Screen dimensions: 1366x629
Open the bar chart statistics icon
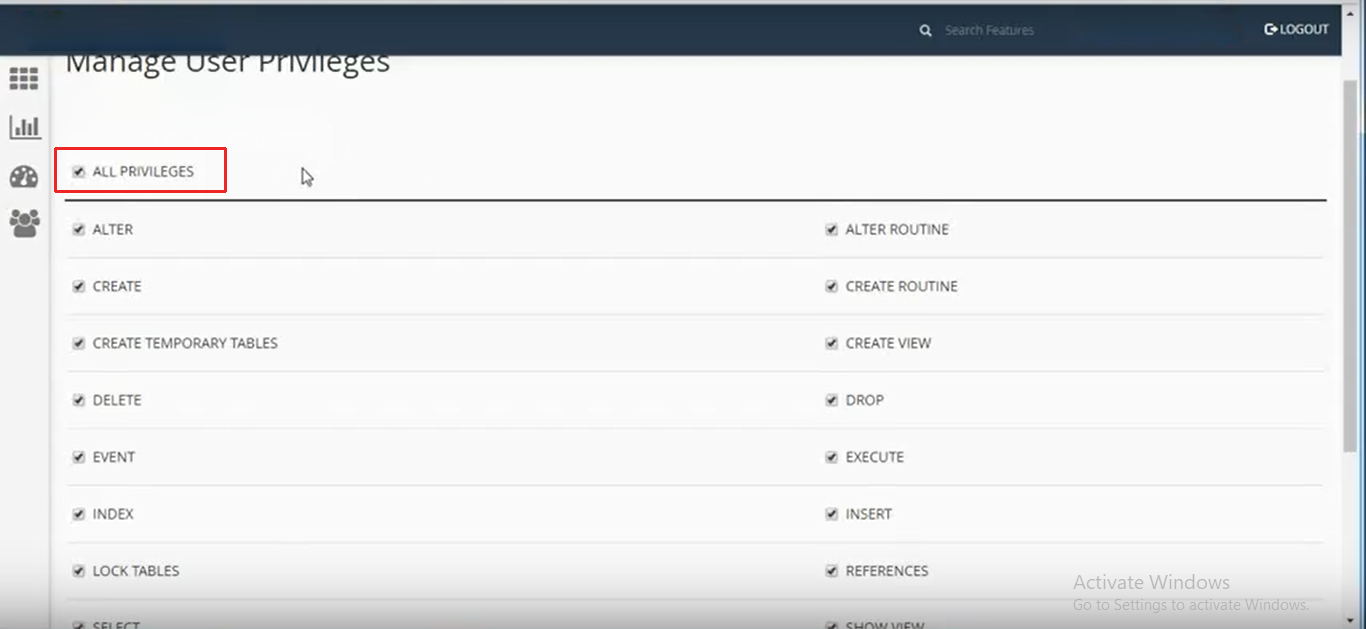click(x=24, y=127)
